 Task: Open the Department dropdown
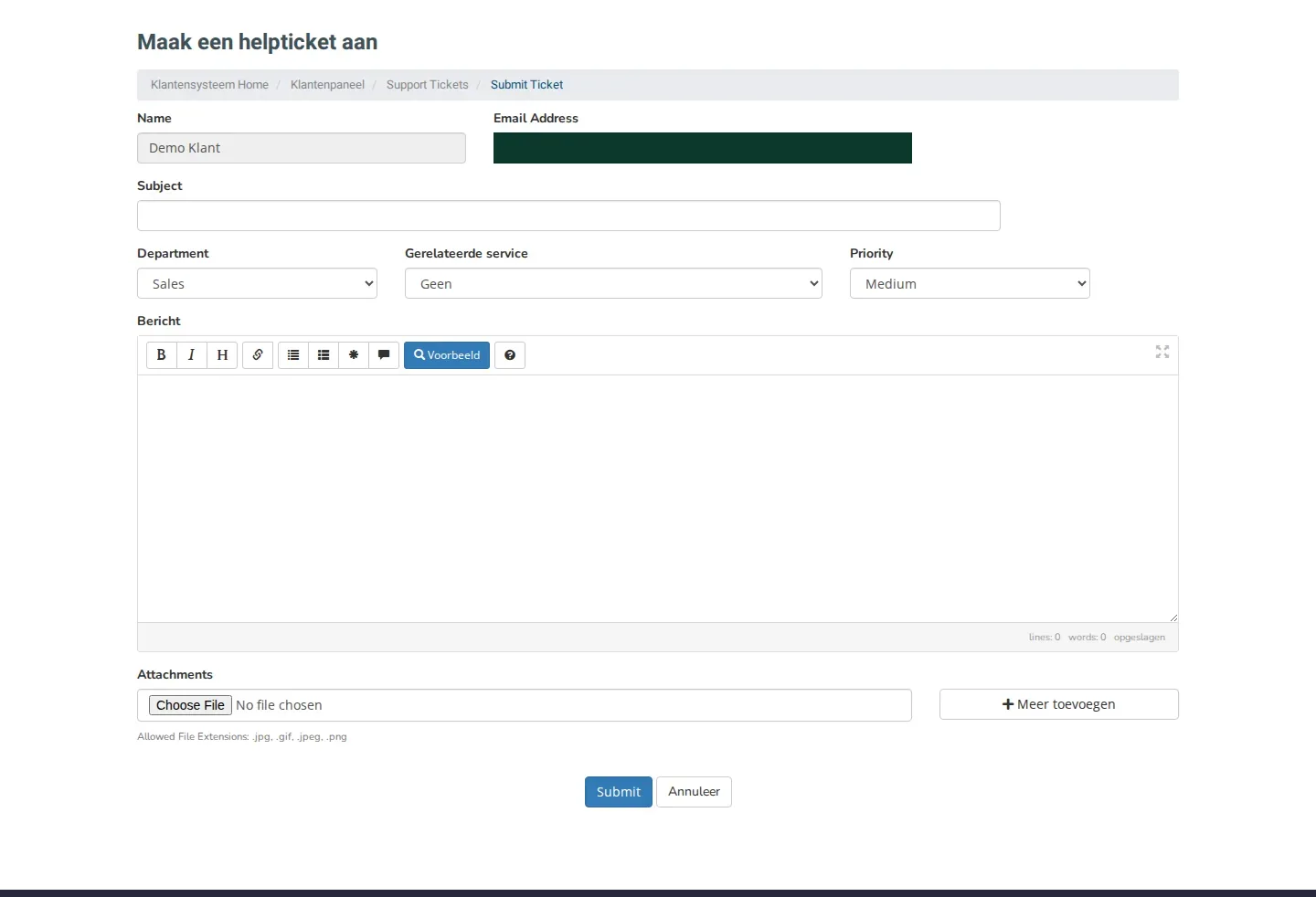(x=258, y=283)
